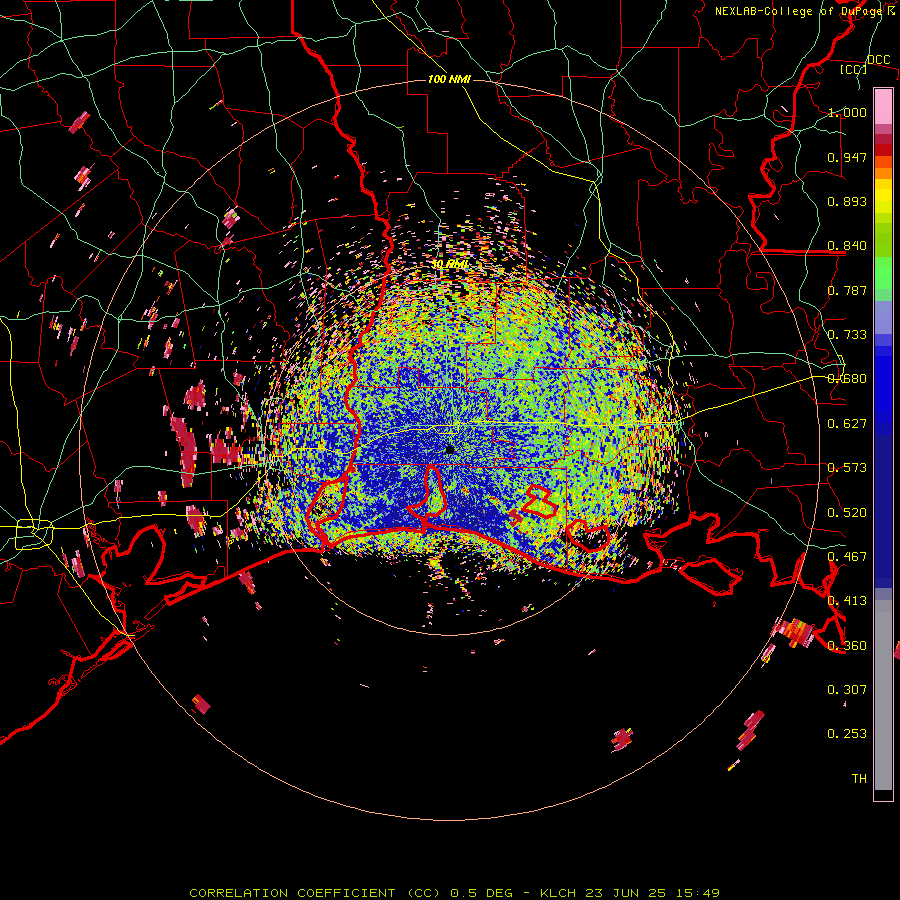The height and width of the screenshot is (900, 900).
Task: Click the NEXLAB-College of DuPage label
Action: pyautogui.click(x=805, y=11)
